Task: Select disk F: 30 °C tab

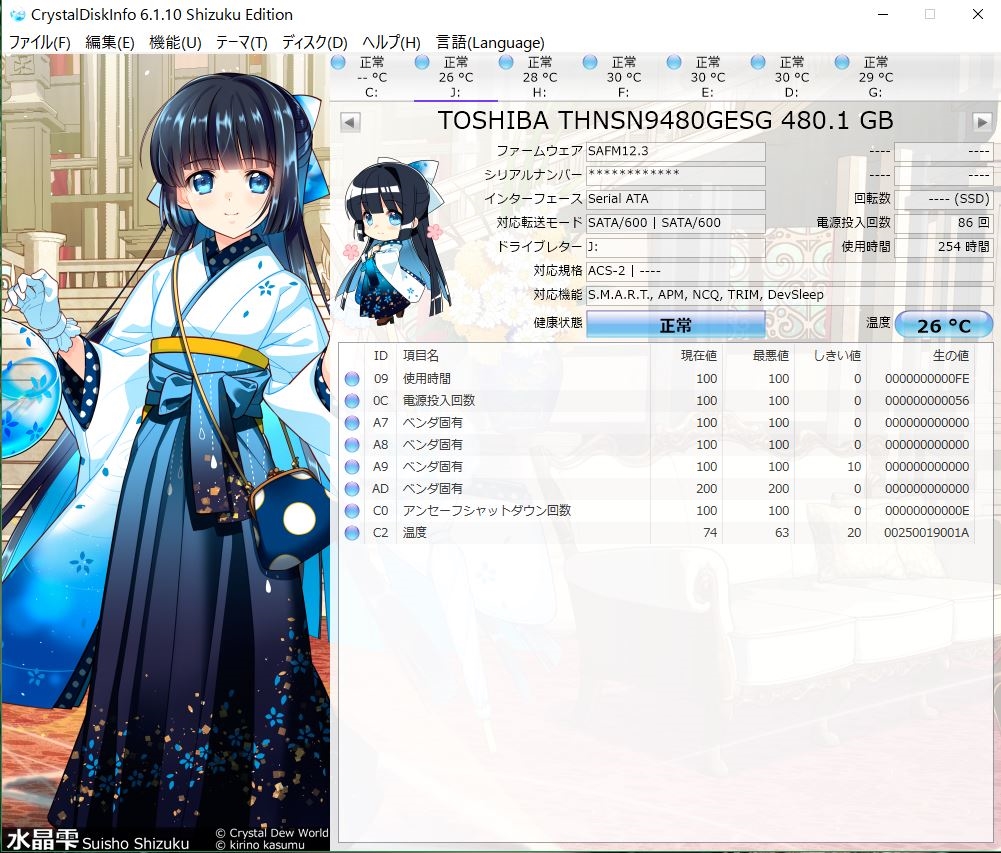Action: point(624,77)
